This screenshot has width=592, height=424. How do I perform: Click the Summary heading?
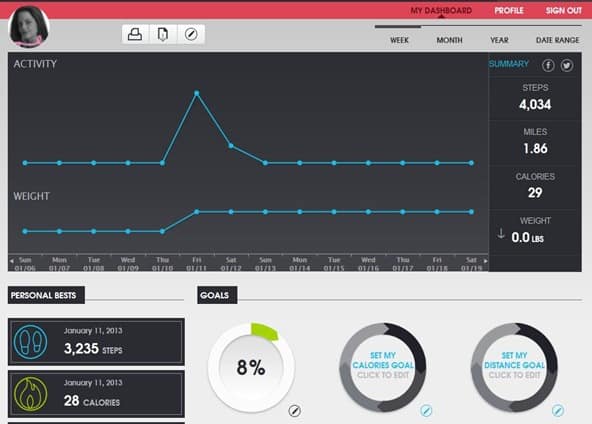click(509, 64)
